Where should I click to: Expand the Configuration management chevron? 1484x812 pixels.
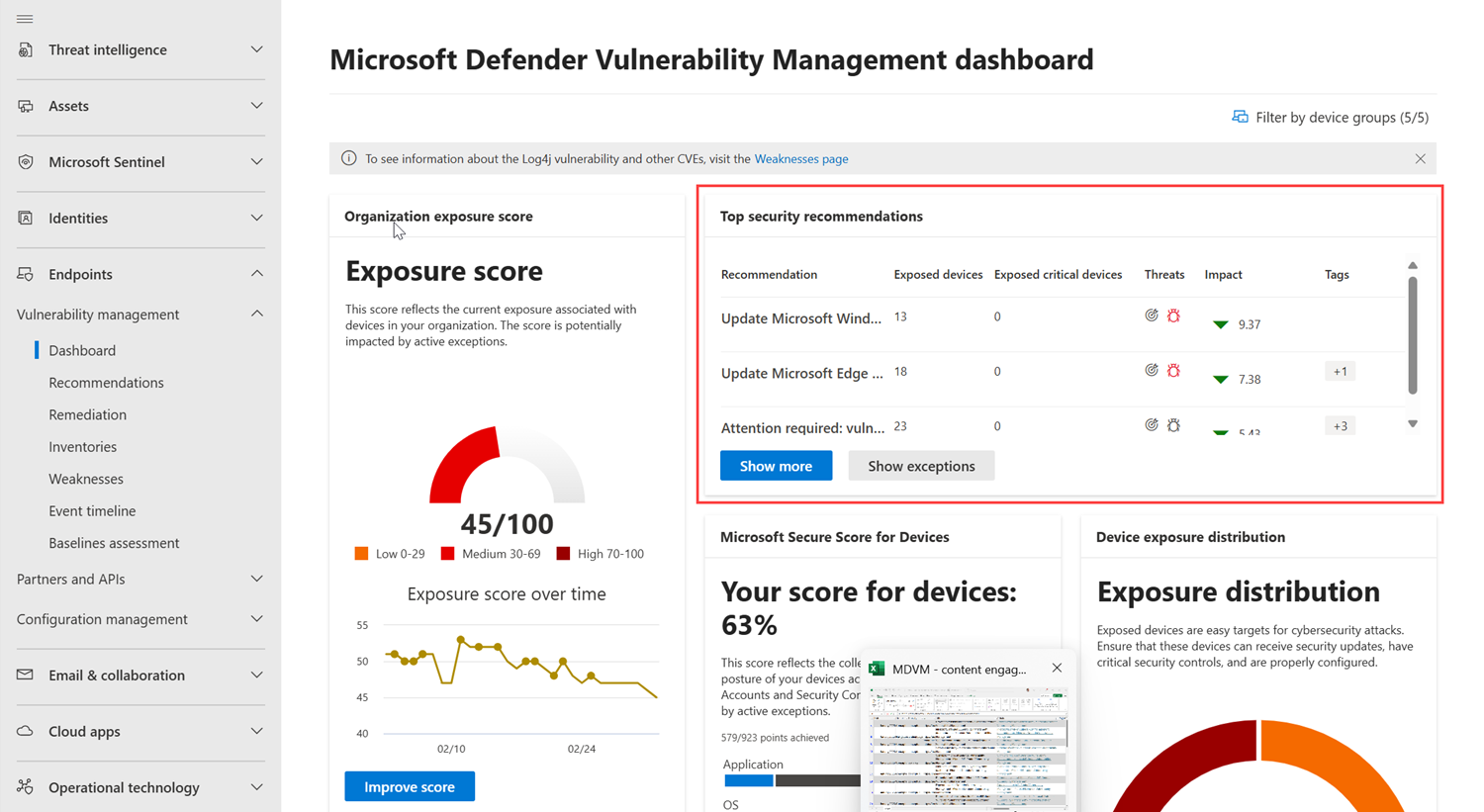(x=256, y=619)
